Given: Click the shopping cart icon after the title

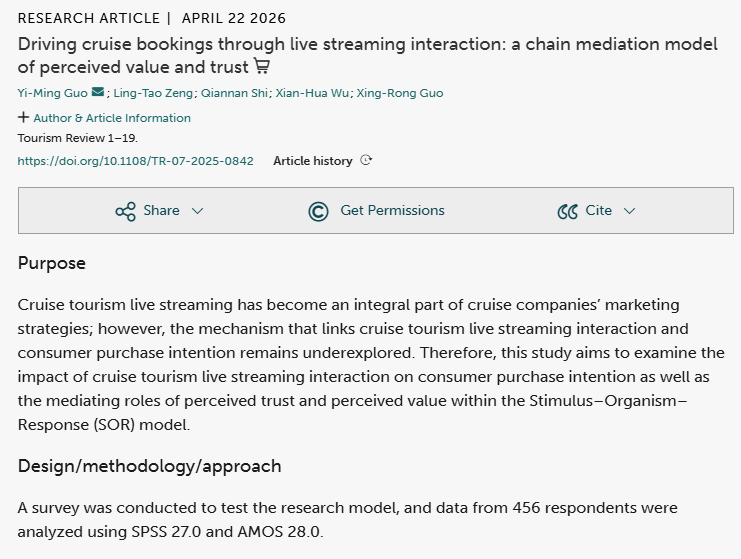Looking at the screenshot, I should [262, 66].
